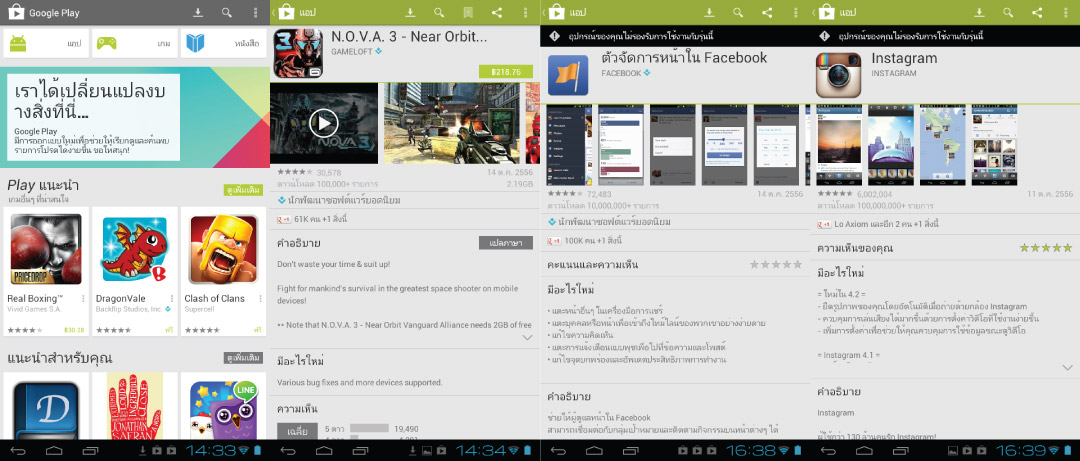Share Instagram app via share icon
The image size is (1080, 461).
1037,12
